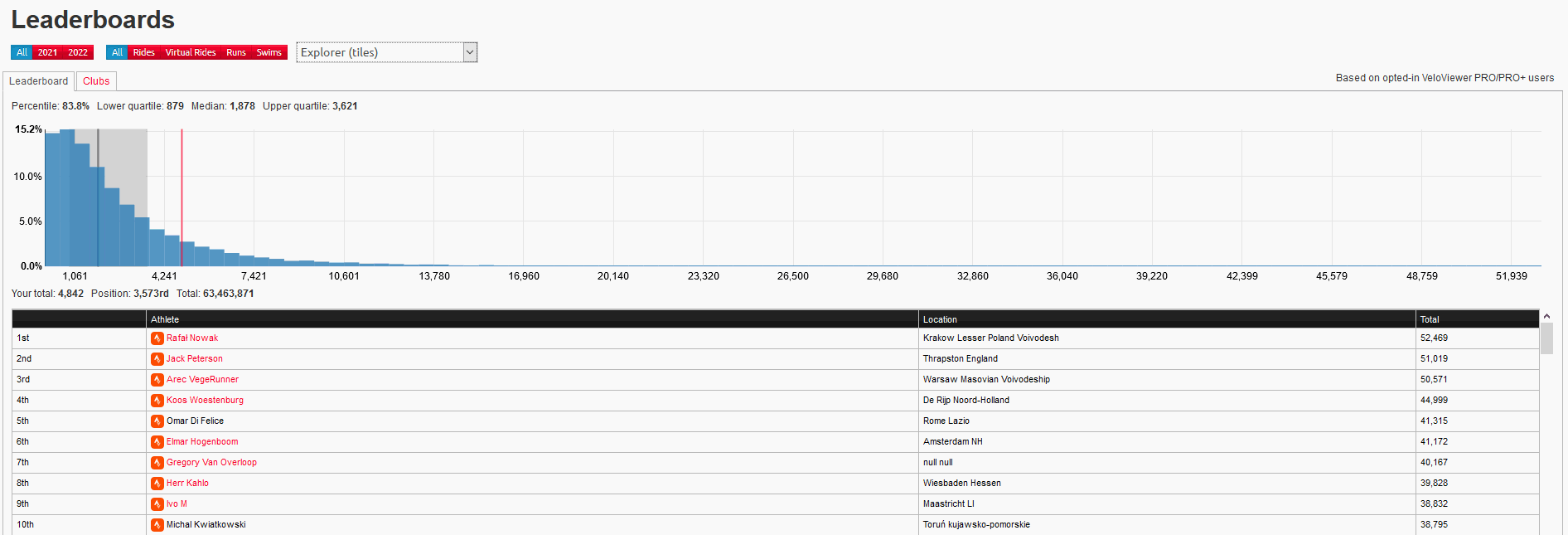Sort table by Total column header
1568x535 pixels.
click(x=1478, y=319)
